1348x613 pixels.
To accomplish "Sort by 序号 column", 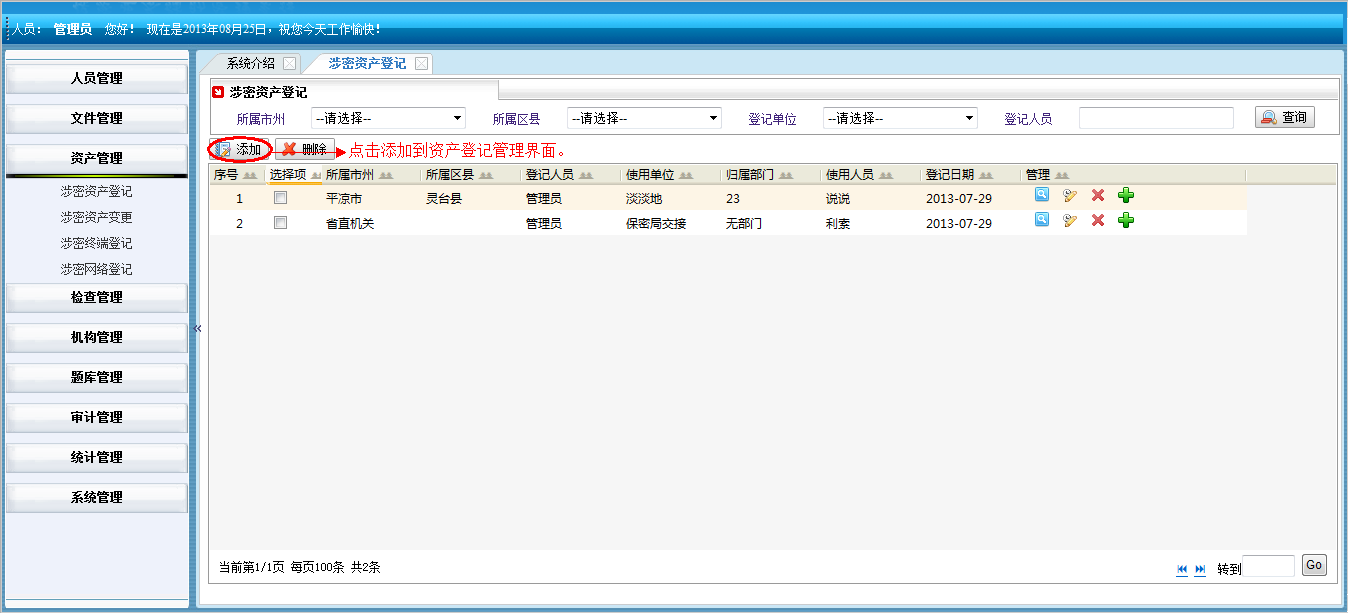I will point(236,175).
